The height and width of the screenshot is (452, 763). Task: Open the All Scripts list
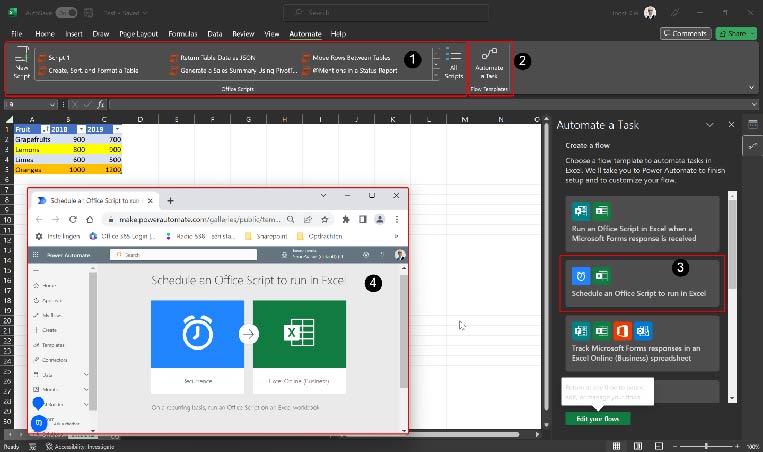tap(454, 63)
